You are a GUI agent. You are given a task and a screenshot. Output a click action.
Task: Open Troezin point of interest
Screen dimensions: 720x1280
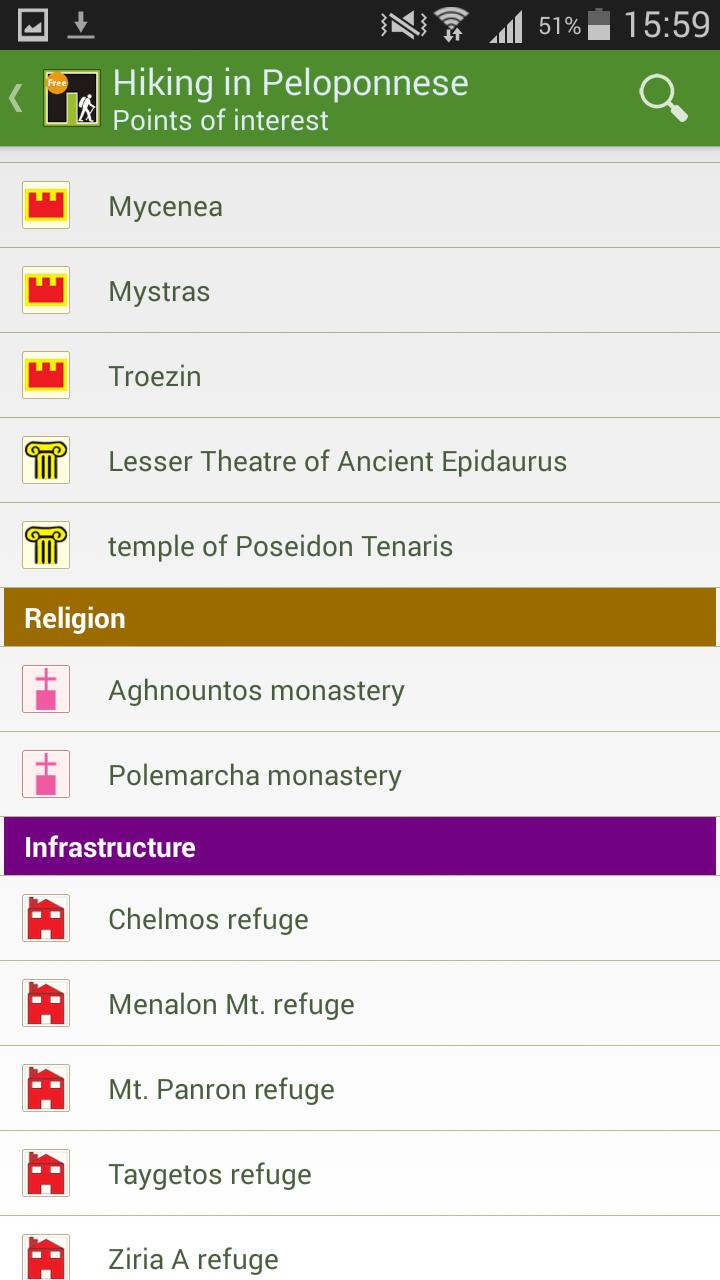[155, 376]
